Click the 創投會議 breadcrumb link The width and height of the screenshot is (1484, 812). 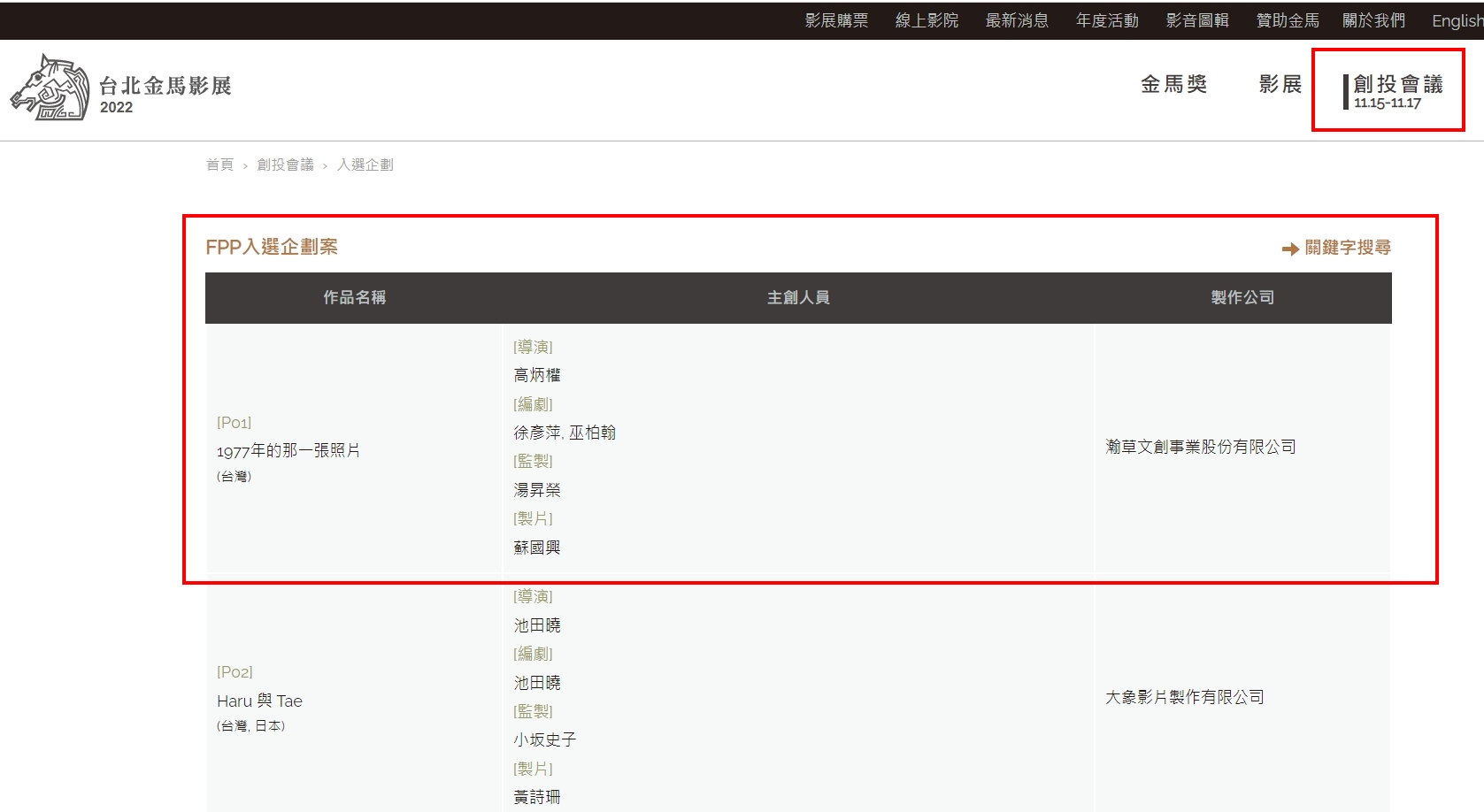tap(285, 165)
